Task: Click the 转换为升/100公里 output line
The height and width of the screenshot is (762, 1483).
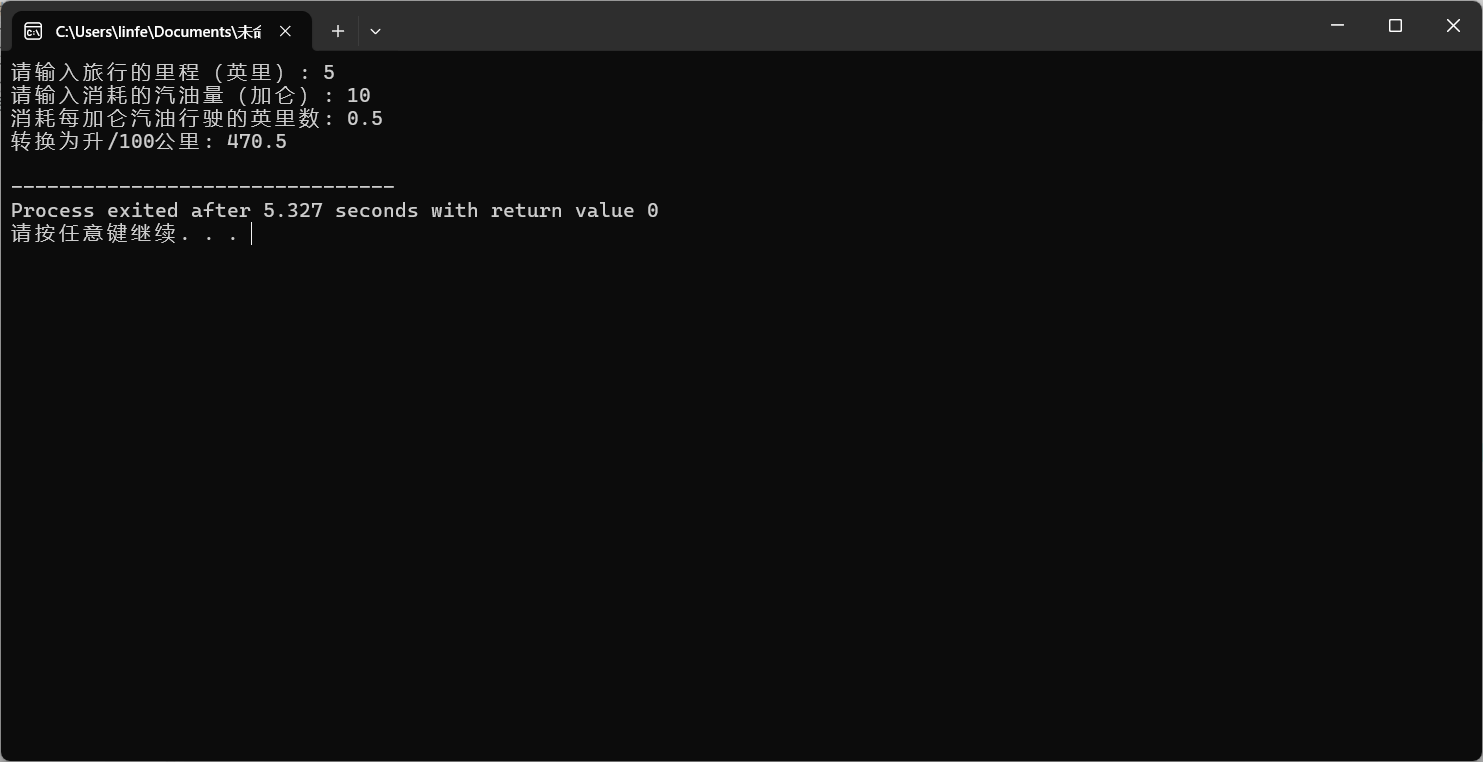Action: 149,141
